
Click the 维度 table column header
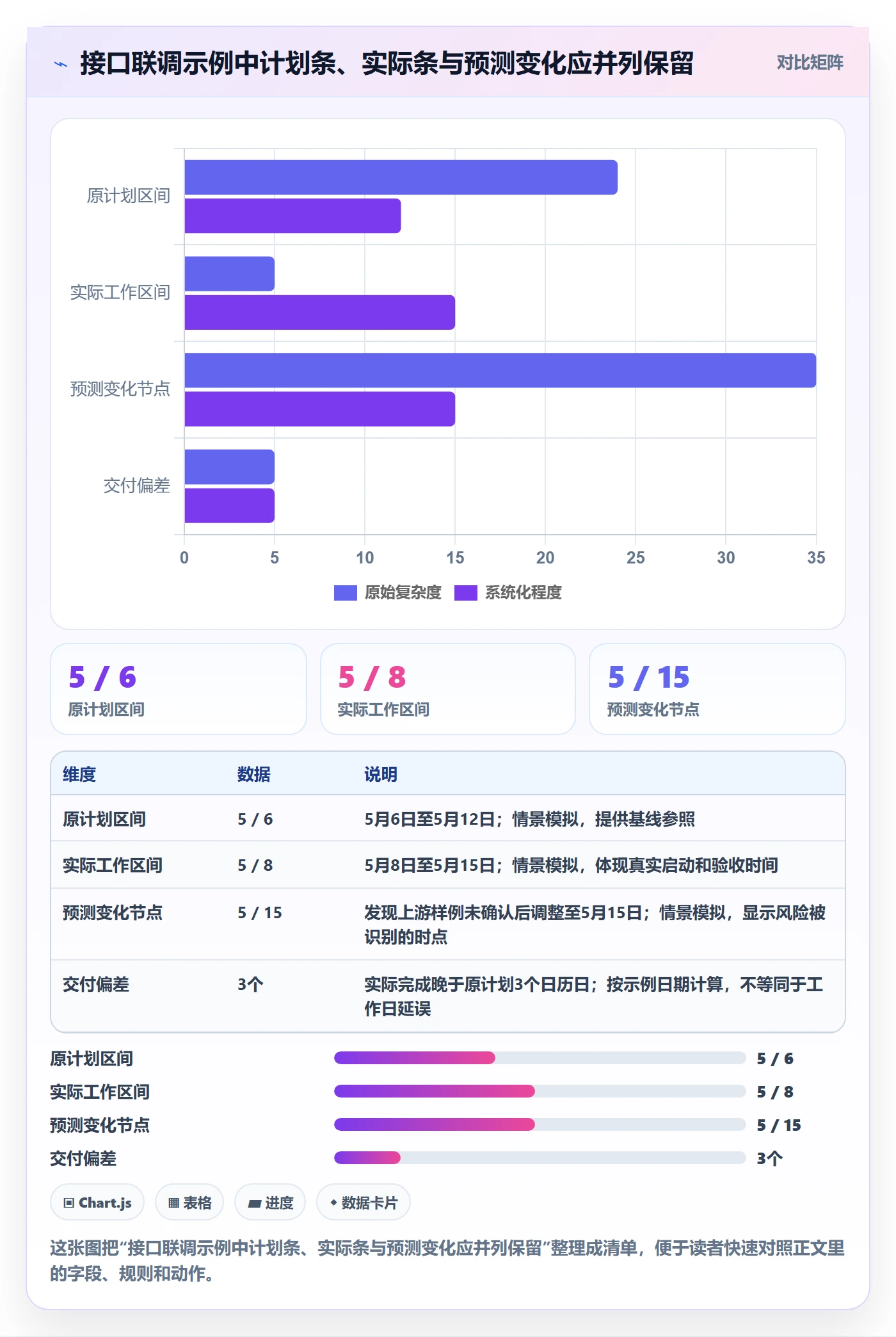[x=79, y=774]
